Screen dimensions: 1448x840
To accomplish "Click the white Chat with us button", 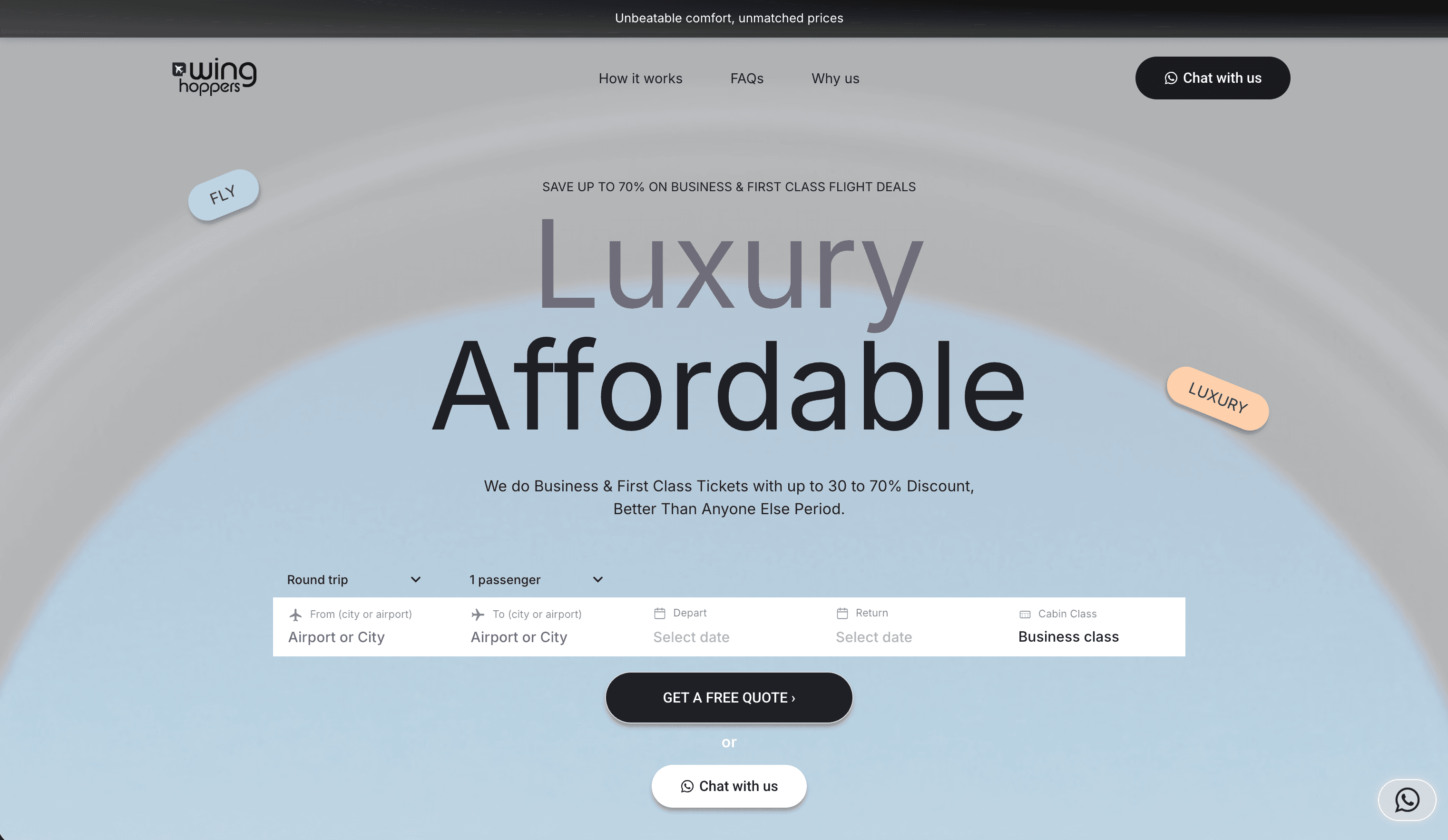I will [729, 786].
